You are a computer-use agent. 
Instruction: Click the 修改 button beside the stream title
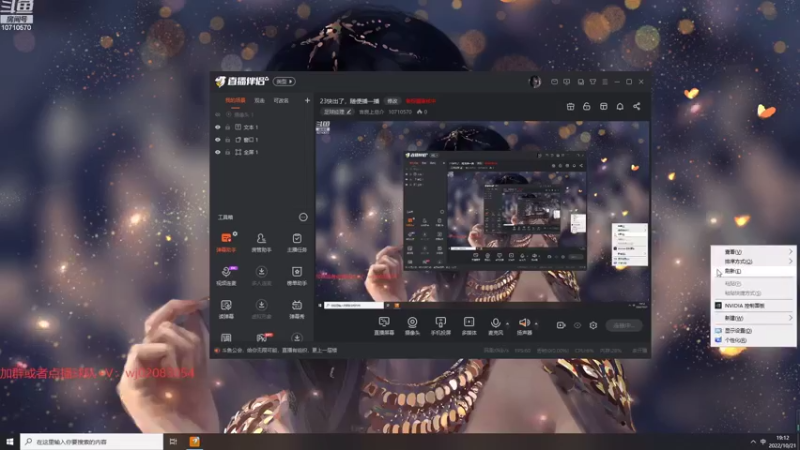(x=392, y=101)
